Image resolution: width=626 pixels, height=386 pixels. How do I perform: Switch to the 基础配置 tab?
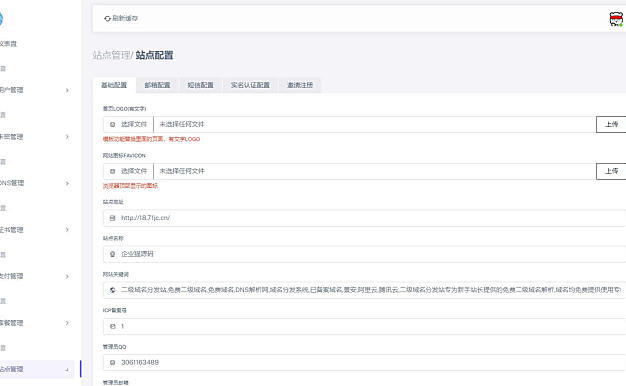pyautogui.click(x=114, y=85)
